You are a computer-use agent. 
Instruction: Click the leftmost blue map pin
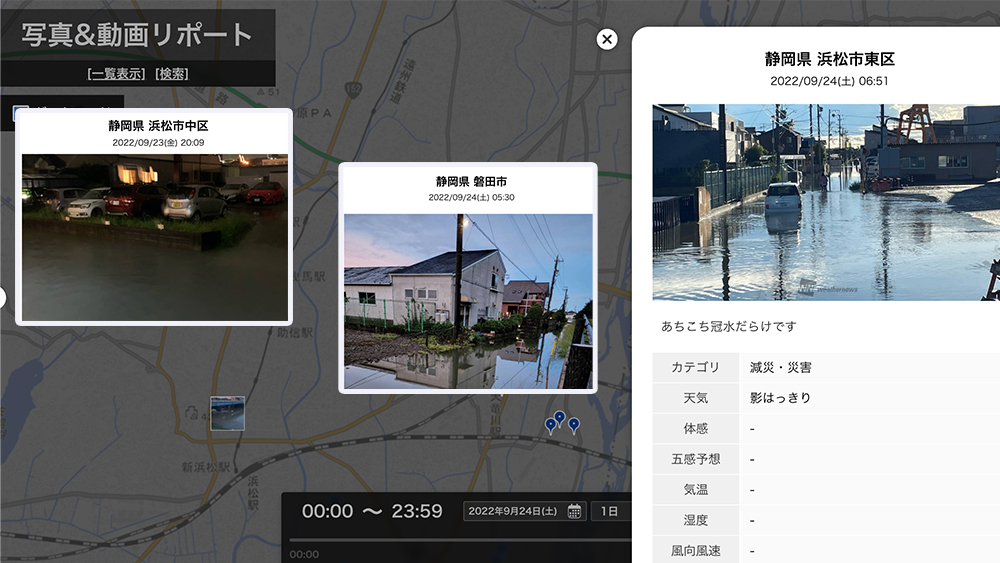(550, 426)
